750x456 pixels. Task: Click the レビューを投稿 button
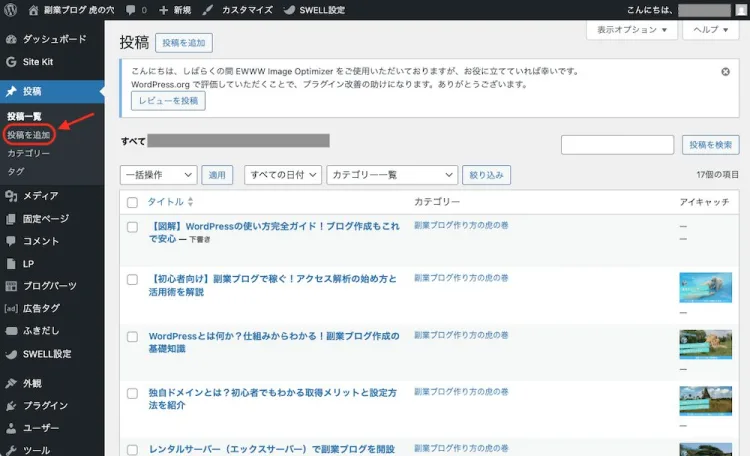[x=168, y=101]
